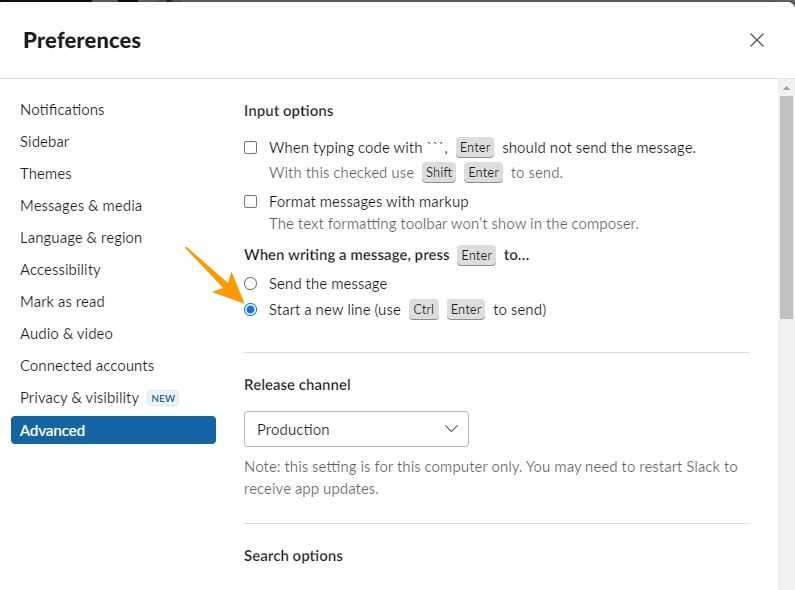Click the Search options heading
This screenshot has width=795, height=590.
(293, 556)
